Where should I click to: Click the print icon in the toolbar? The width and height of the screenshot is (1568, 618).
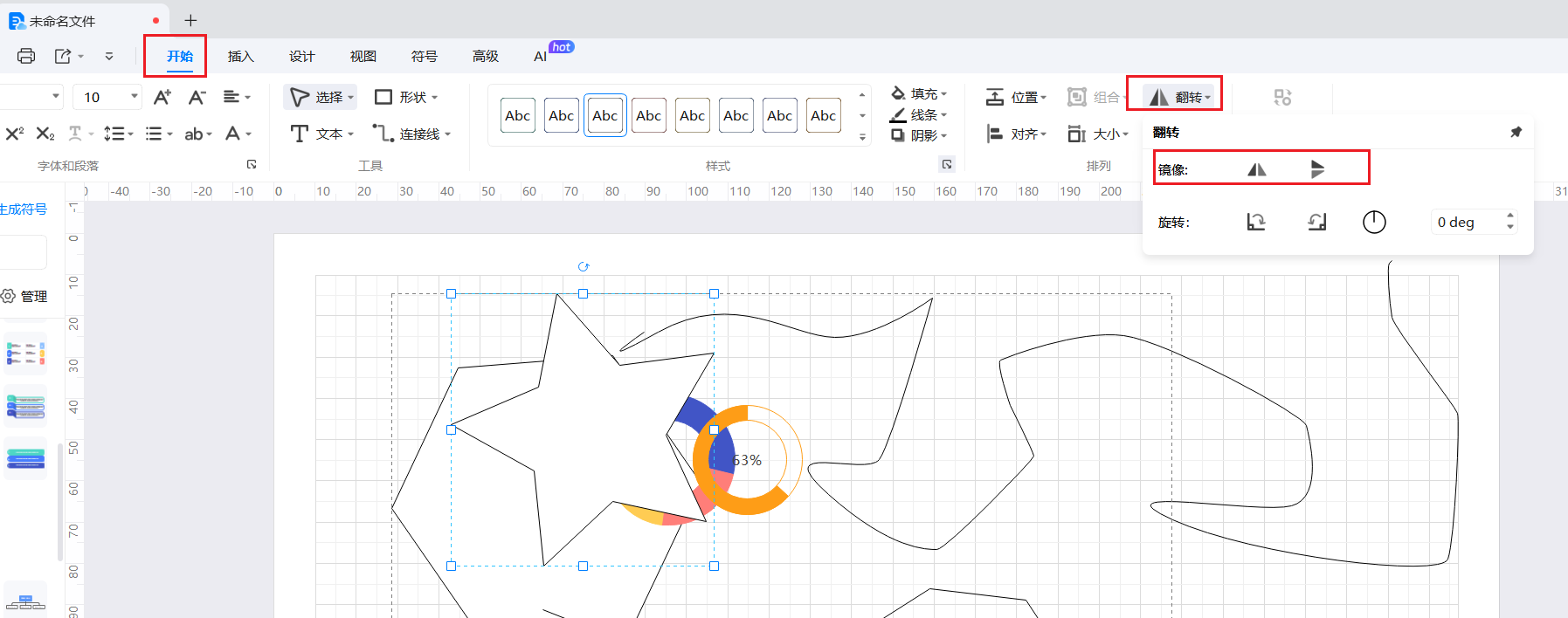(x=26, y=56)
